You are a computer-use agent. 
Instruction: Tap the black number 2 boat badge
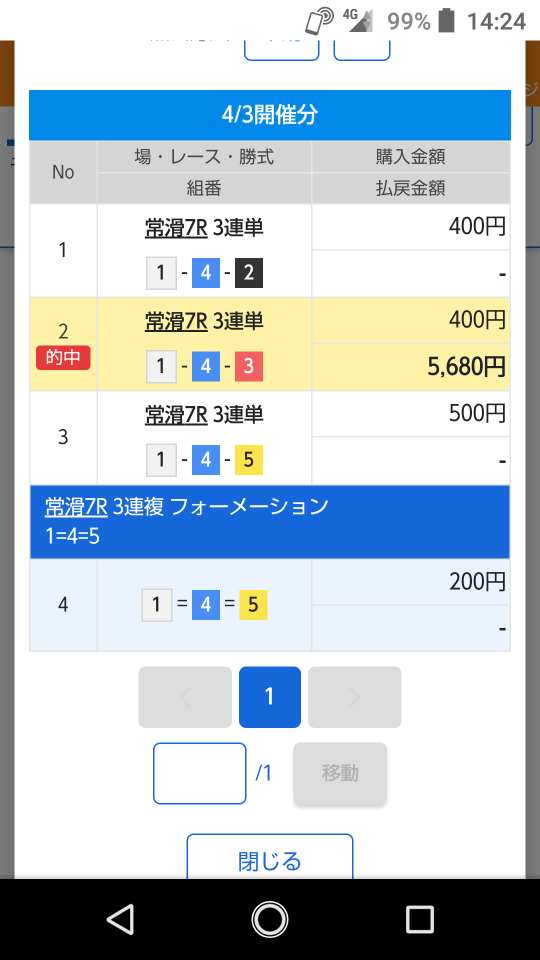(x=249, y=272)
